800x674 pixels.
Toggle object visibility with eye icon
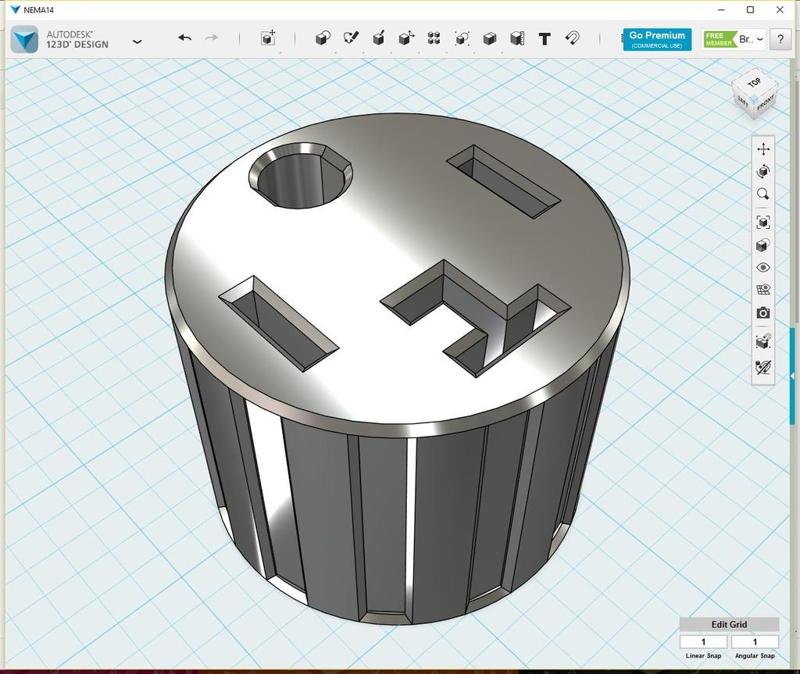762,268
